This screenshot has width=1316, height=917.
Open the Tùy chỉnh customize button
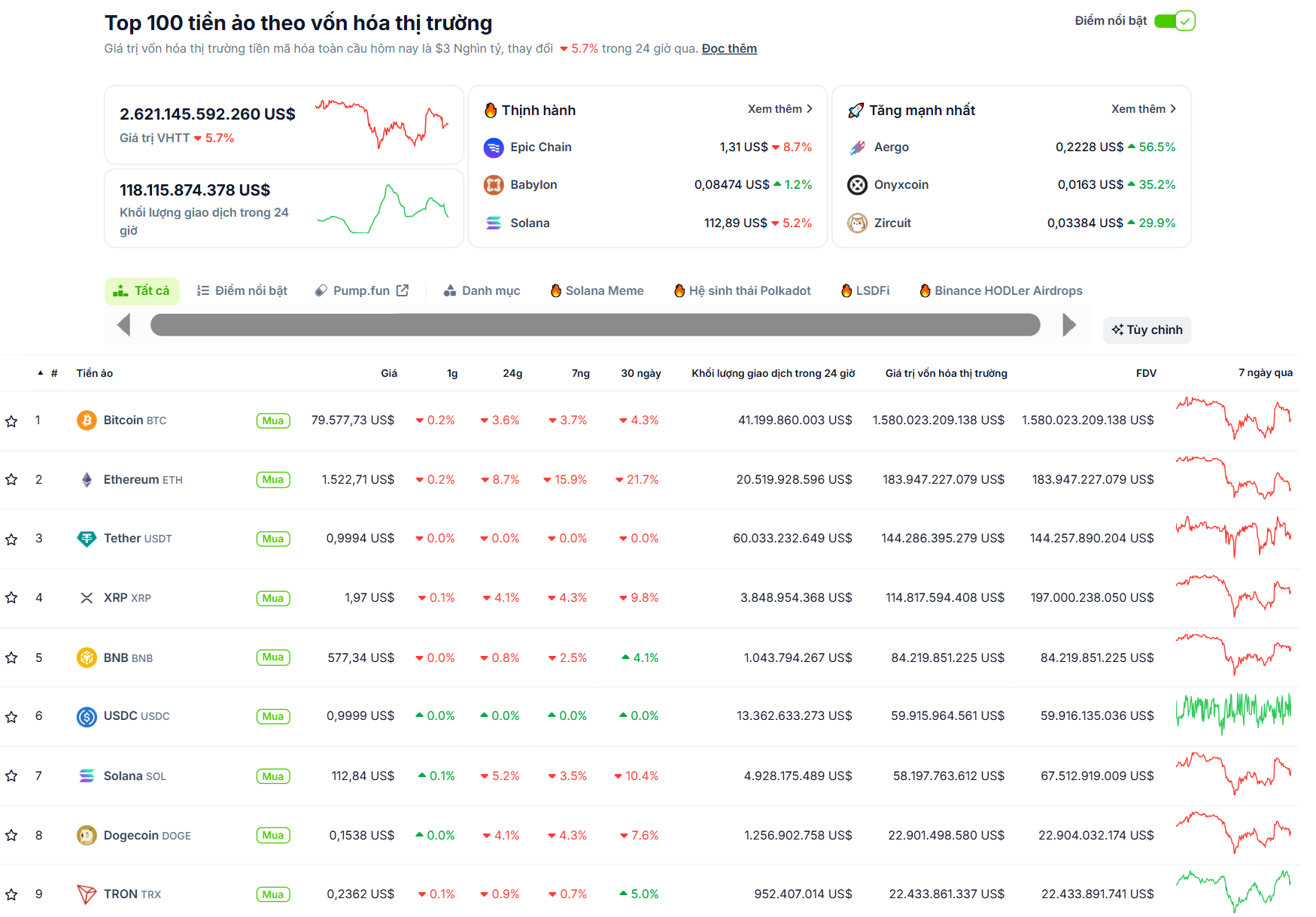tap(1147, 330)
